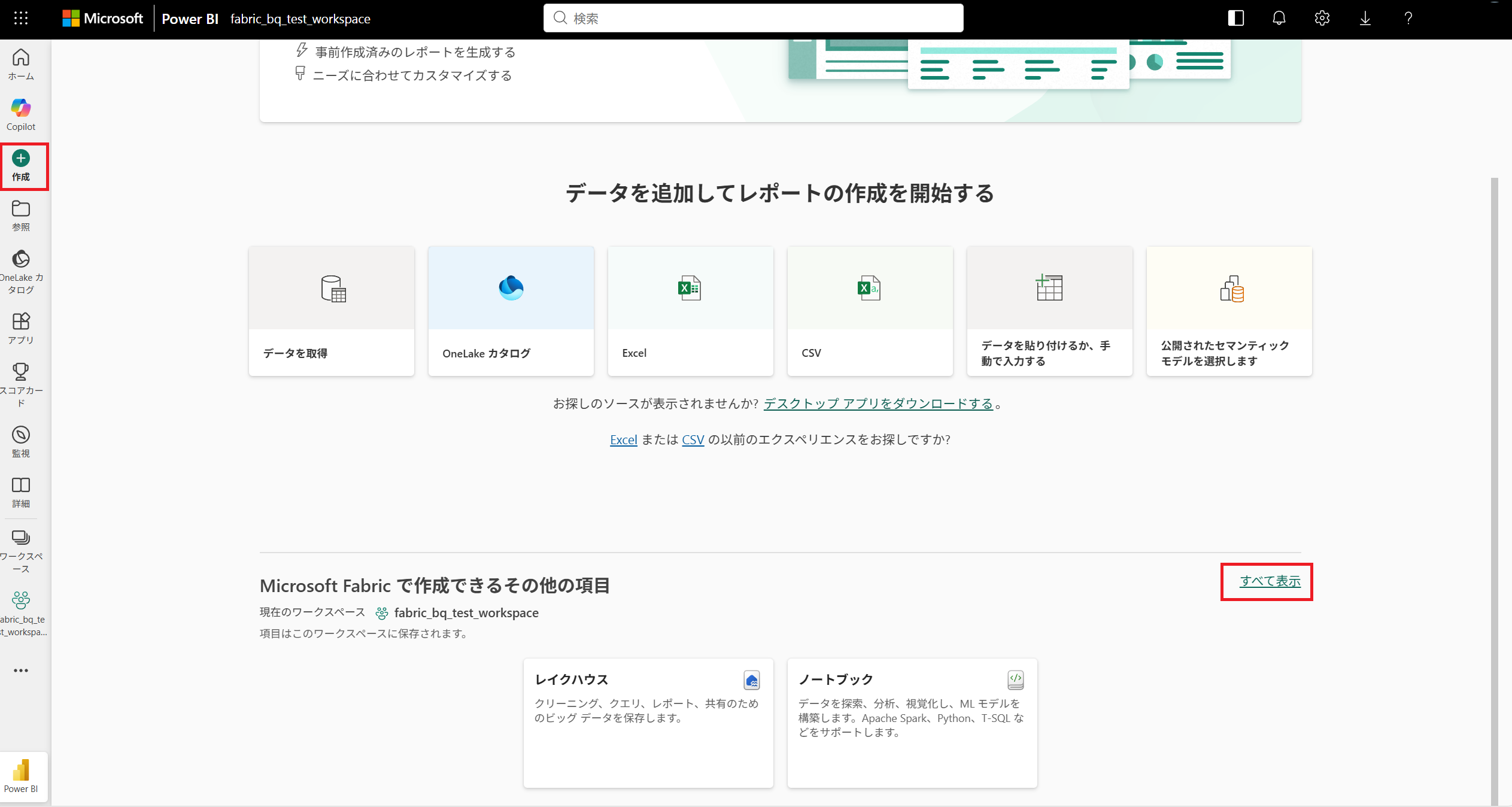Open Browse (参照) in the sidebar

pos(21,215)
